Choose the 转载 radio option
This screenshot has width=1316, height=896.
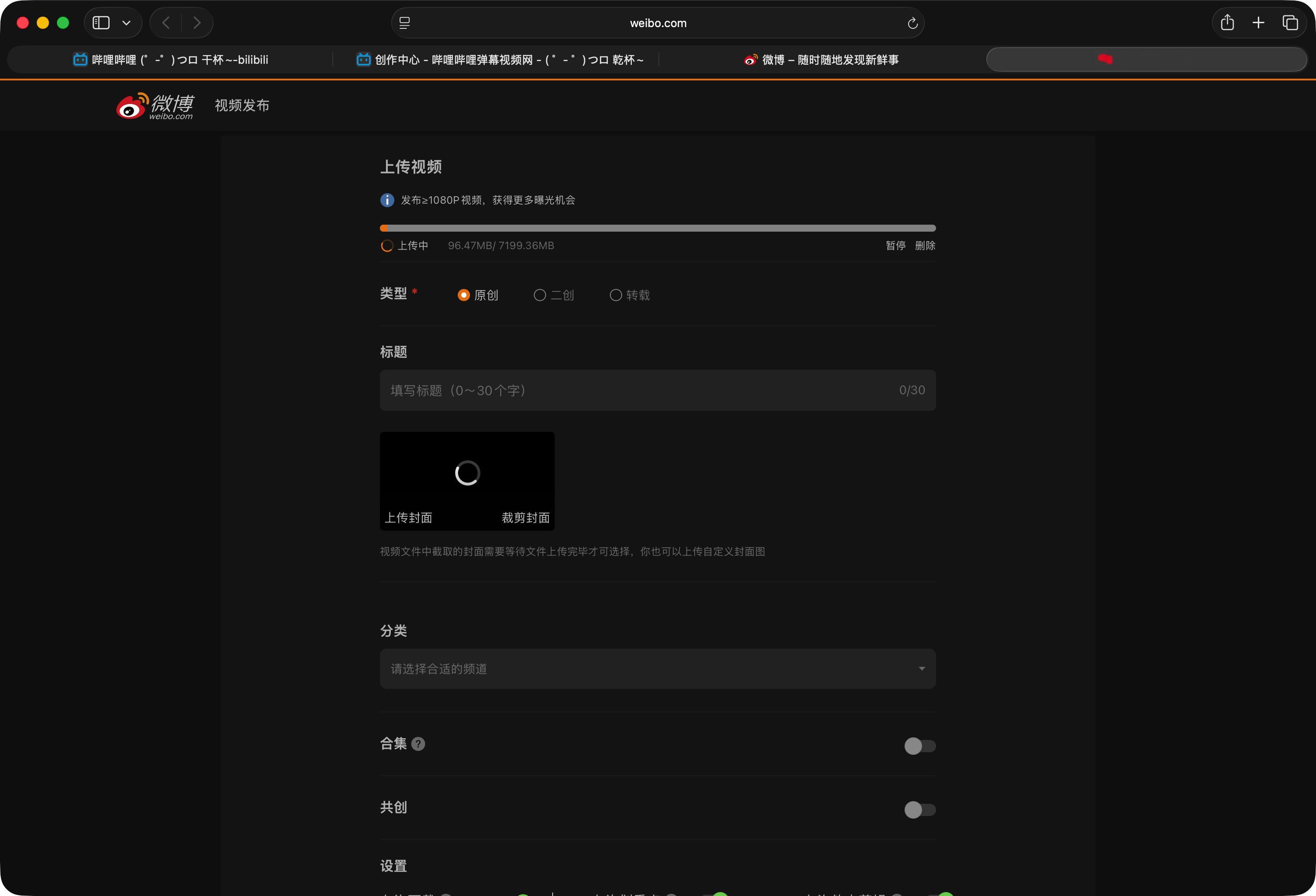point(616,295)
